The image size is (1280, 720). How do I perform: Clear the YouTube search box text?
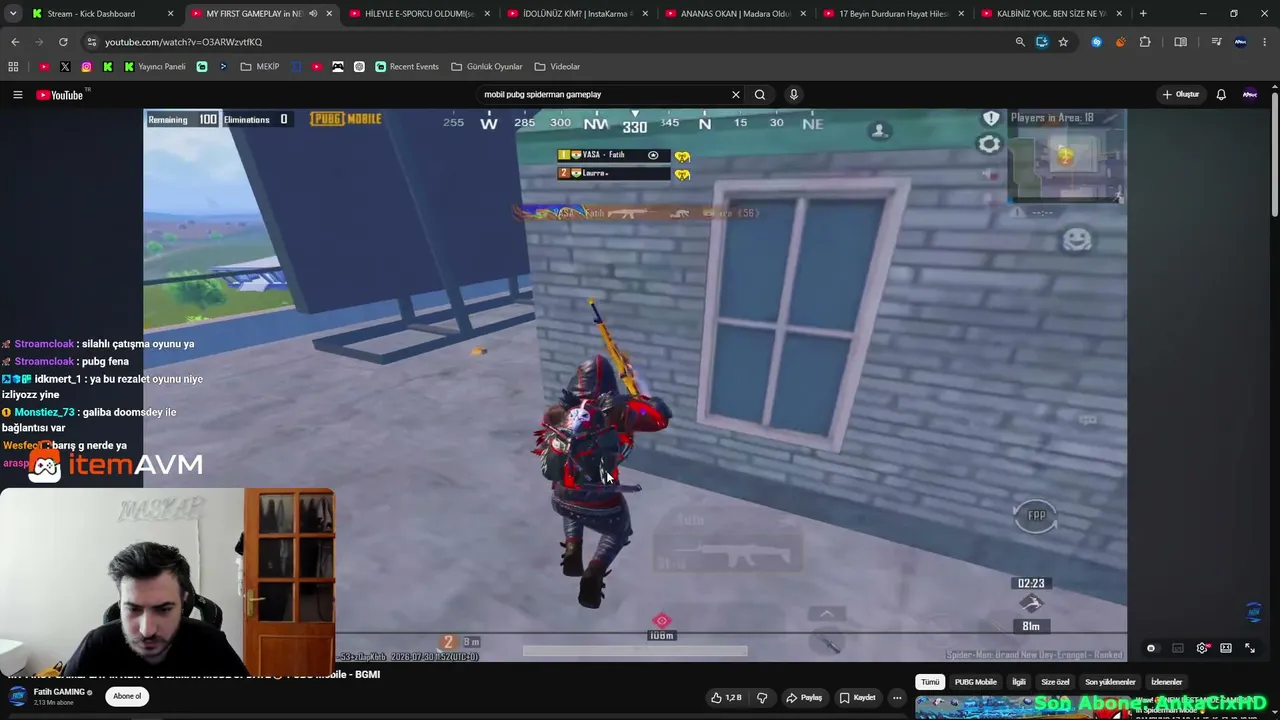(736, 95)
